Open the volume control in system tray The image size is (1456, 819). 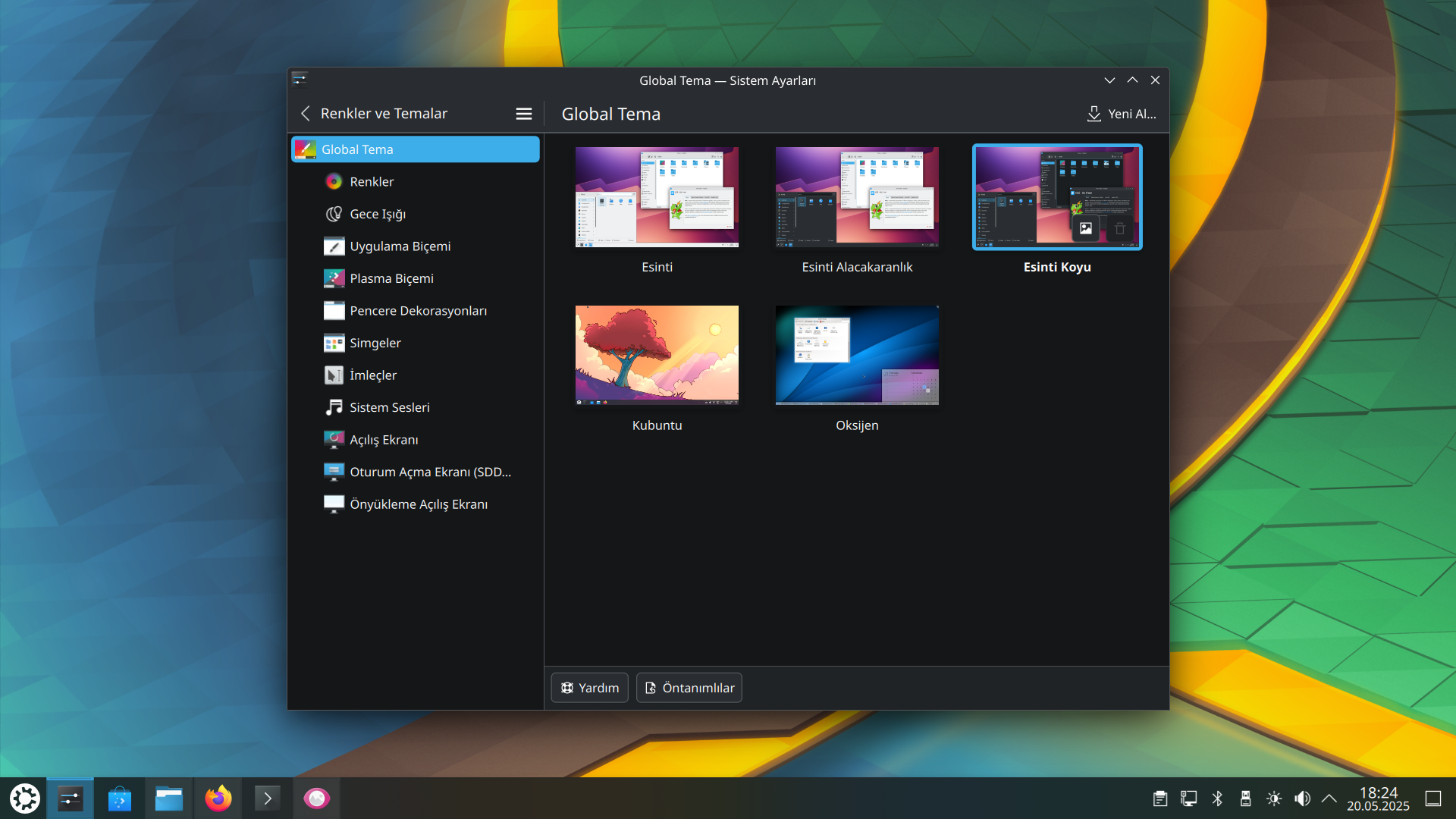tap(1302, 799)
